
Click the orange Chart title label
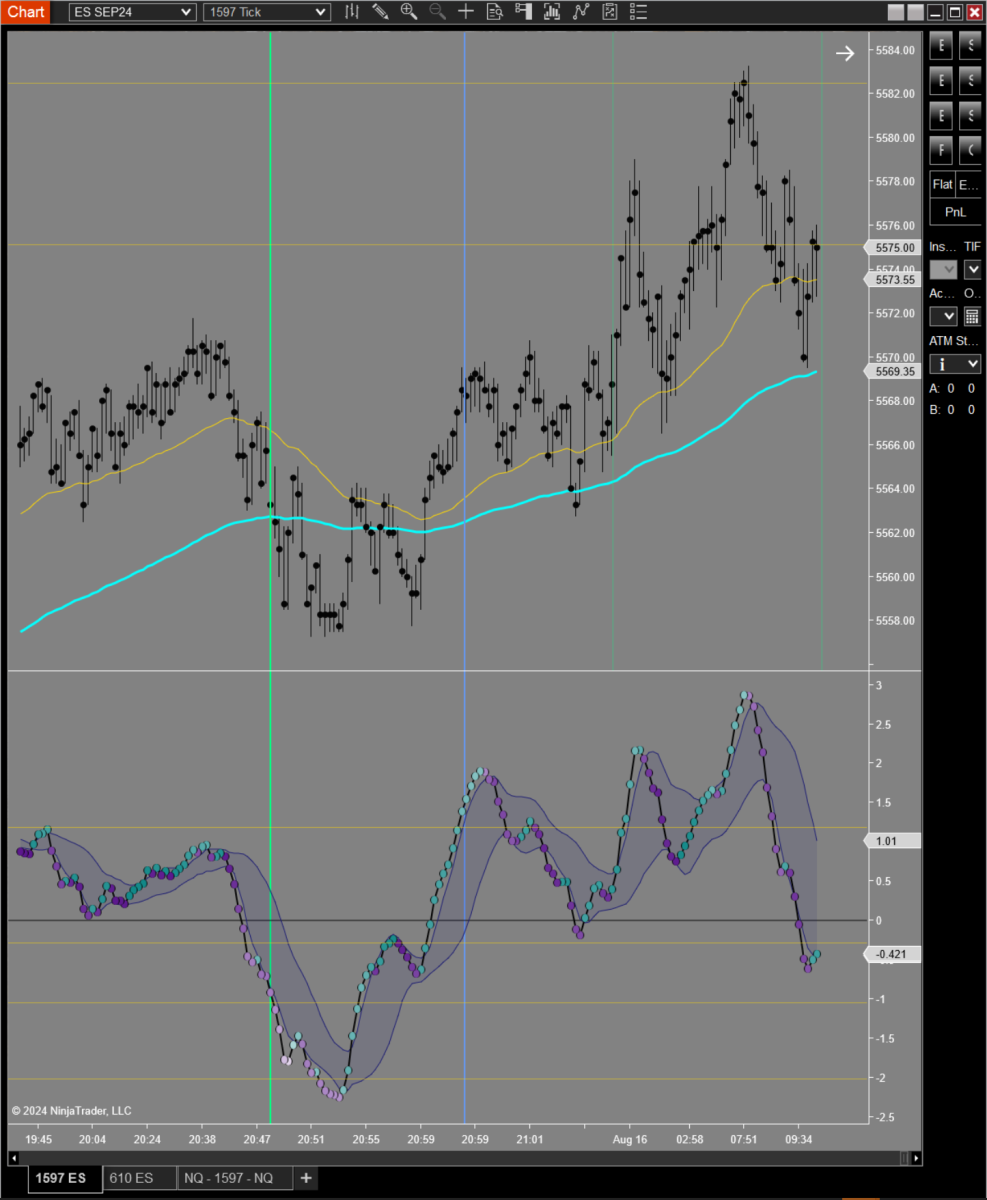tap(26, 12)
